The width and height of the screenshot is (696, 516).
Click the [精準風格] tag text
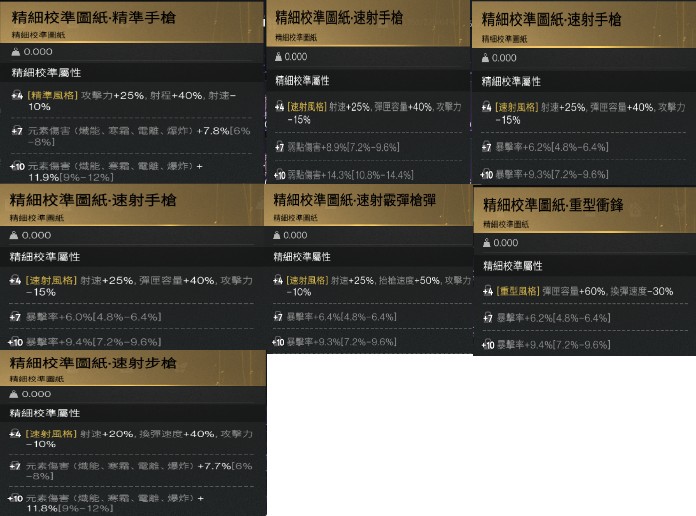pyautogui.click(x=52, y=95)
